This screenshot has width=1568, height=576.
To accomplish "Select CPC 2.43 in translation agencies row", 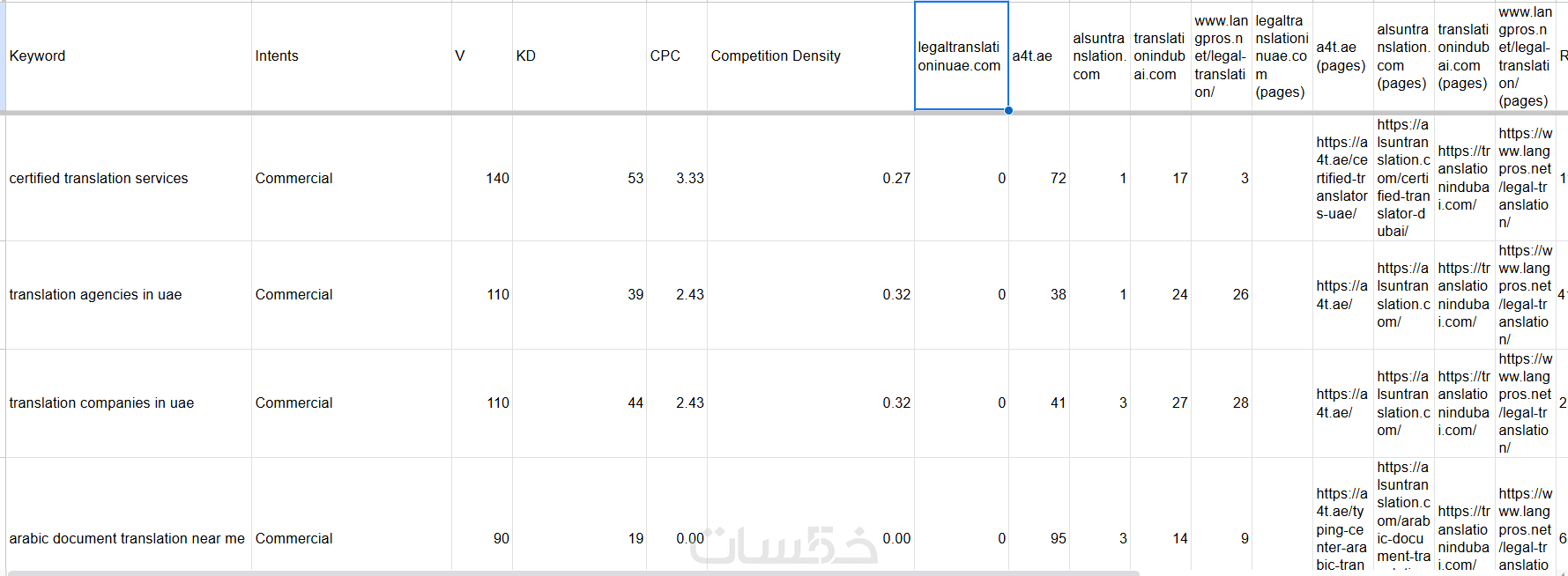I will [676, 295].
